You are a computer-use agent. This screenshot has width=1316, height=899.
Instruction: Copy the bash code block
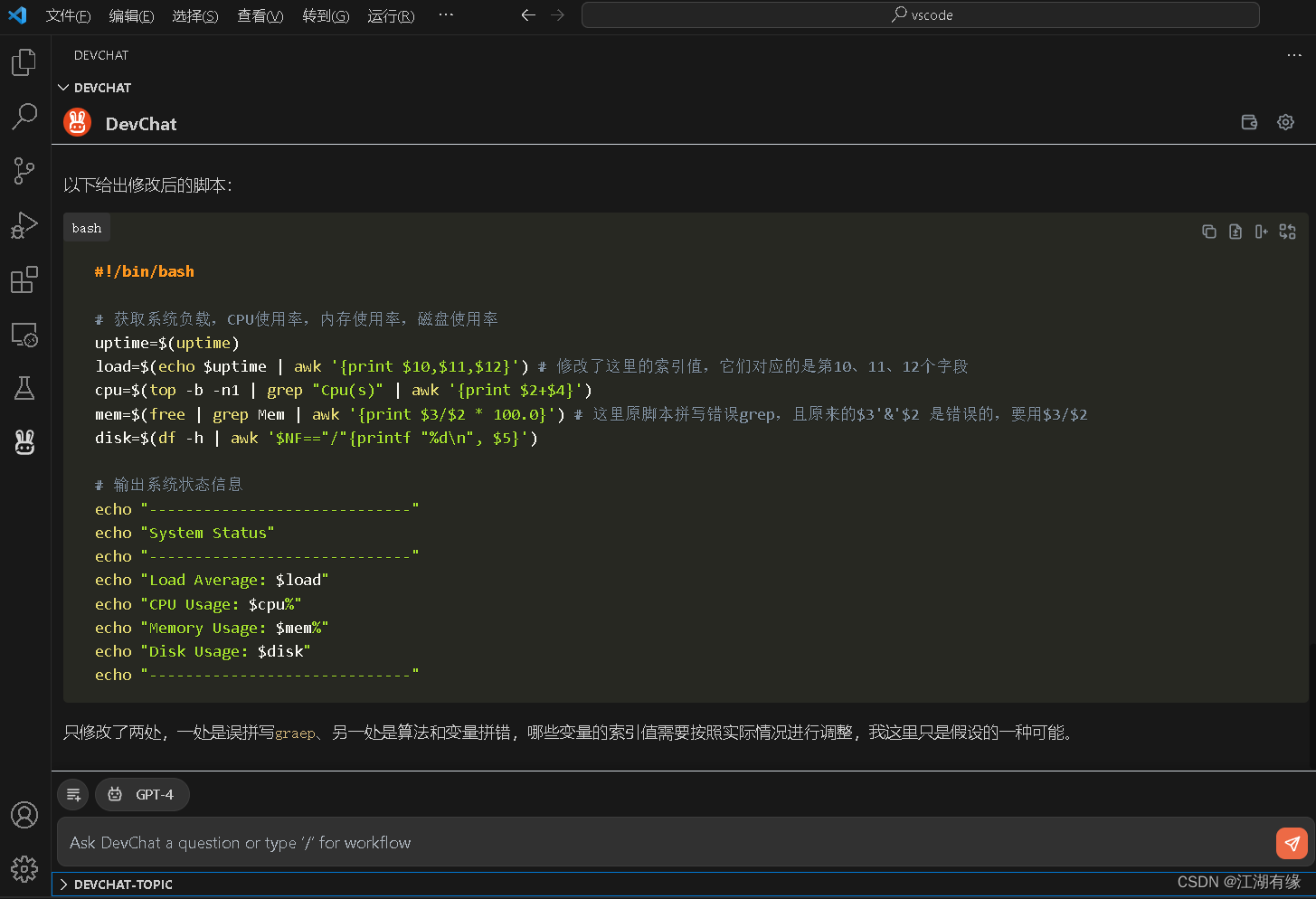click(1209, 232)
